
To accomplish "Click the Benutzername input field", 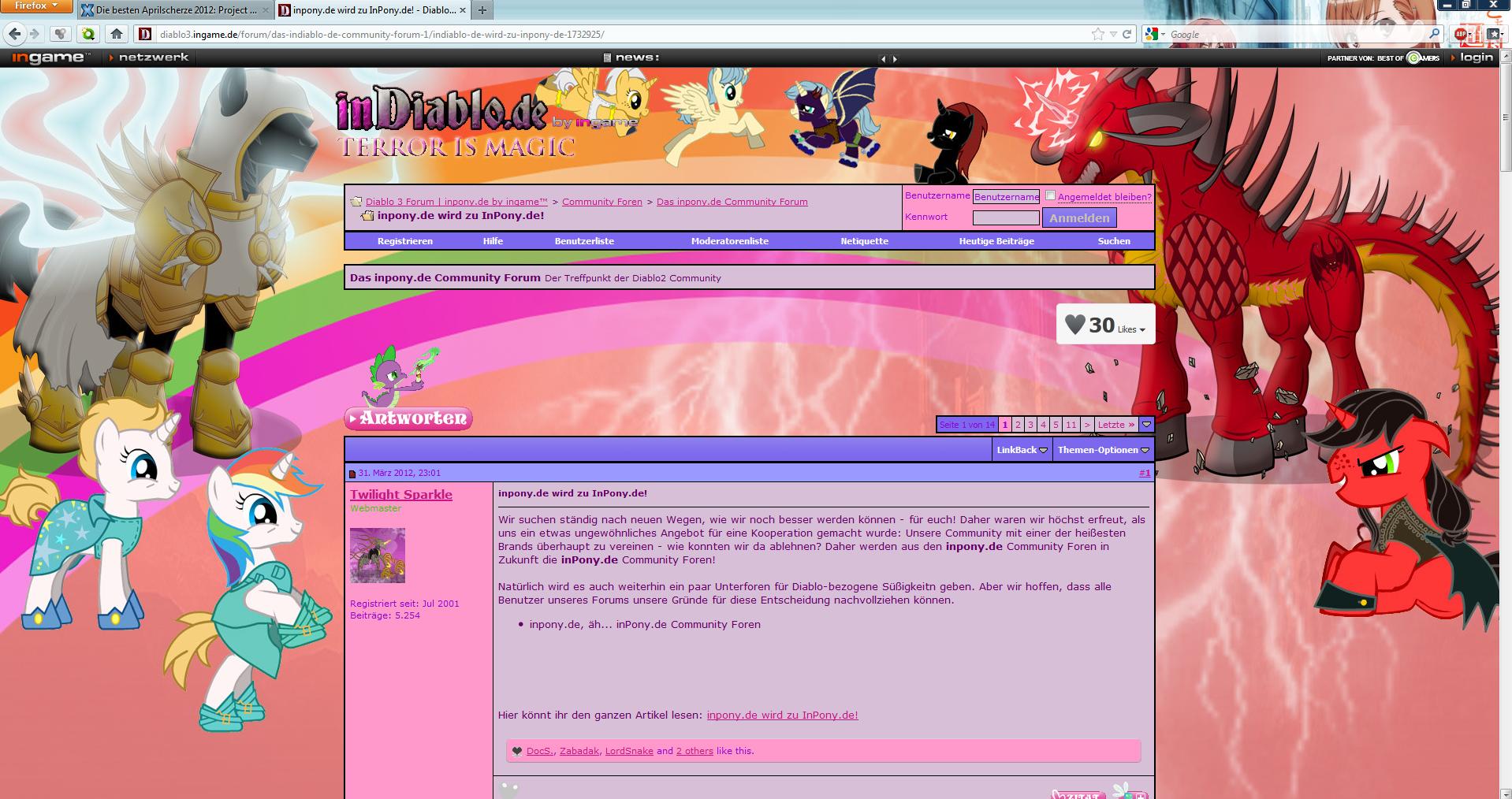I will (1006, 197).
